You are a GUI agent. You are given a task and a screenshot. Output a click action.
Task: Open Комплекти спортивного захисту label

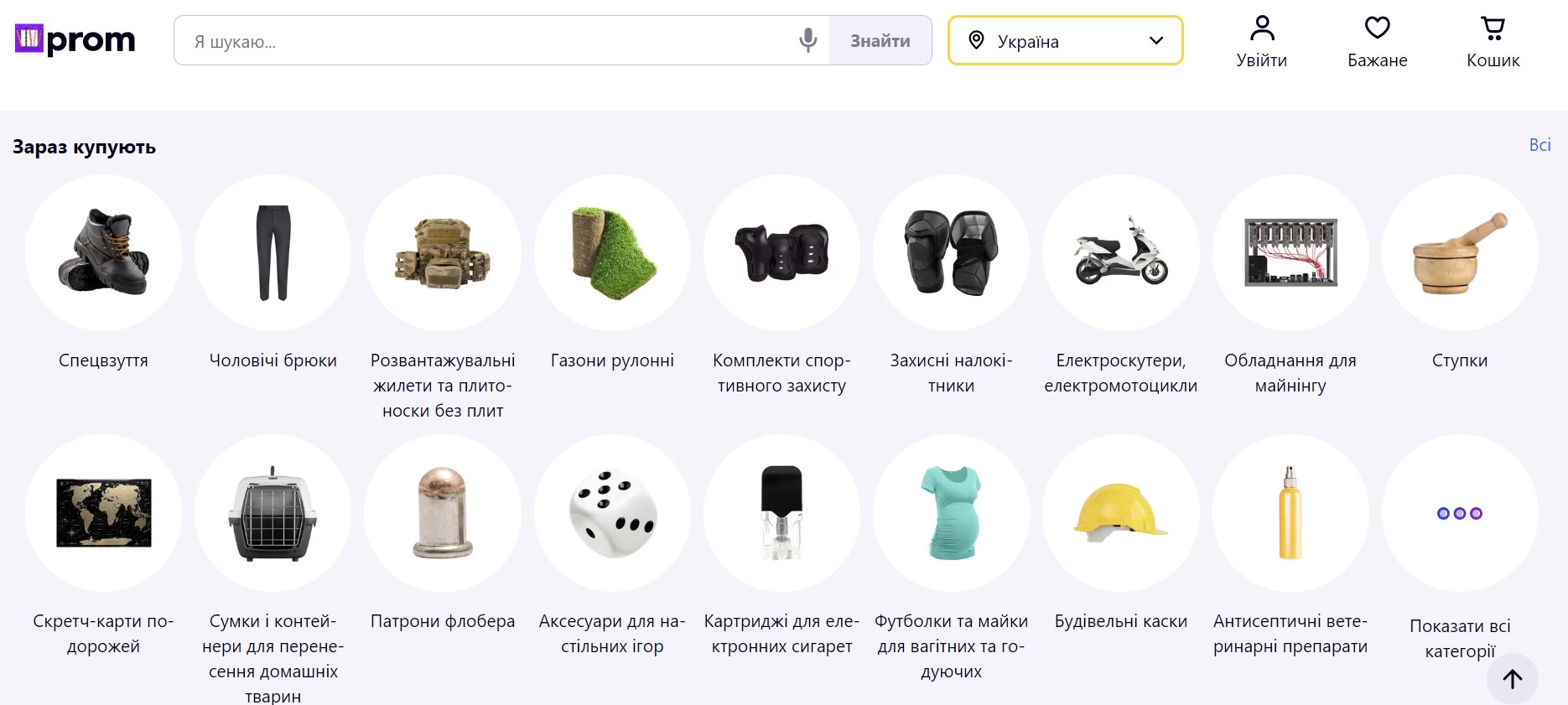(x=781, y=373)
